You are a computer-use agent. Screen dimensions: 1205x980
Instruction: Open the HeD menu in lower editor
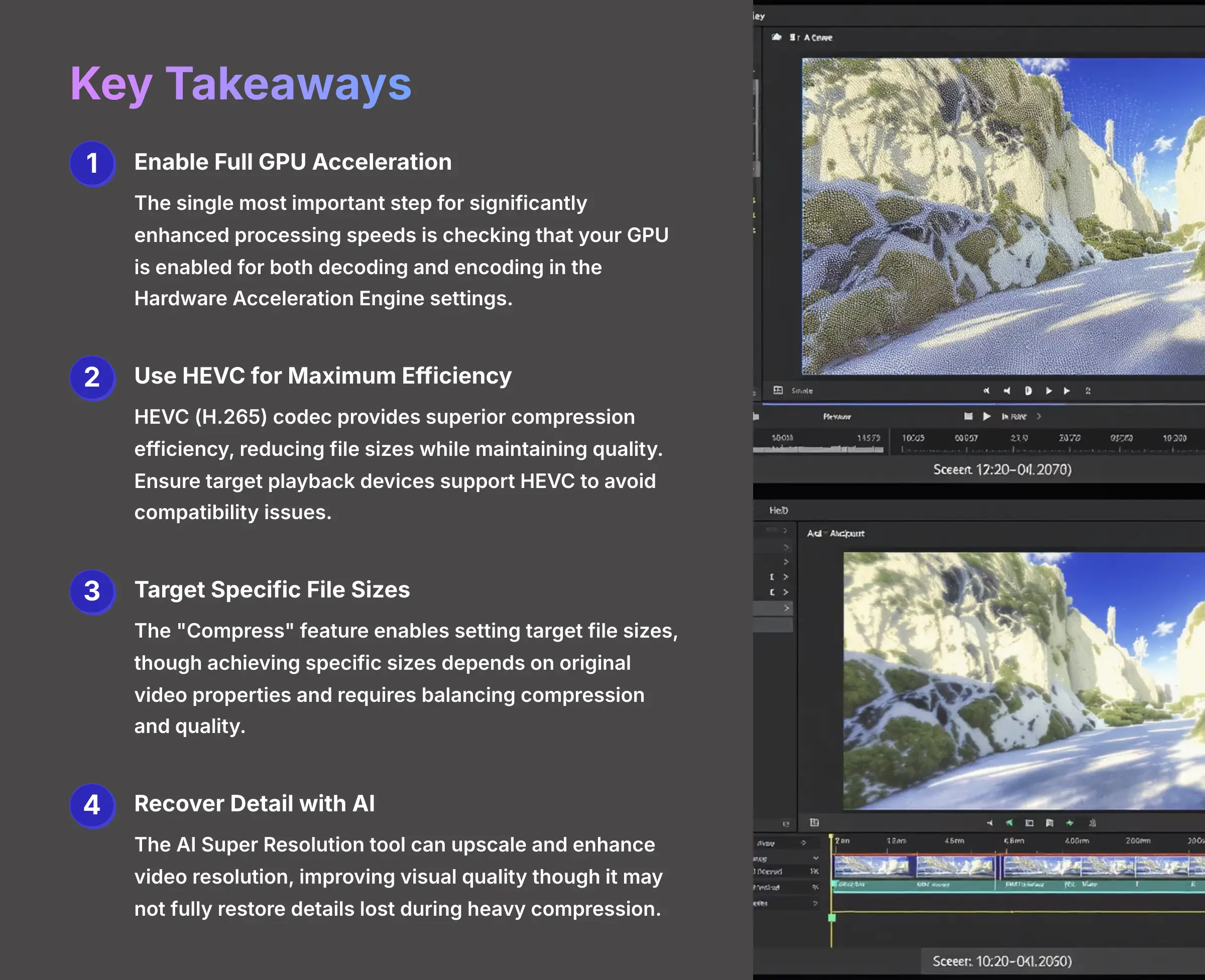click(779, 510)
